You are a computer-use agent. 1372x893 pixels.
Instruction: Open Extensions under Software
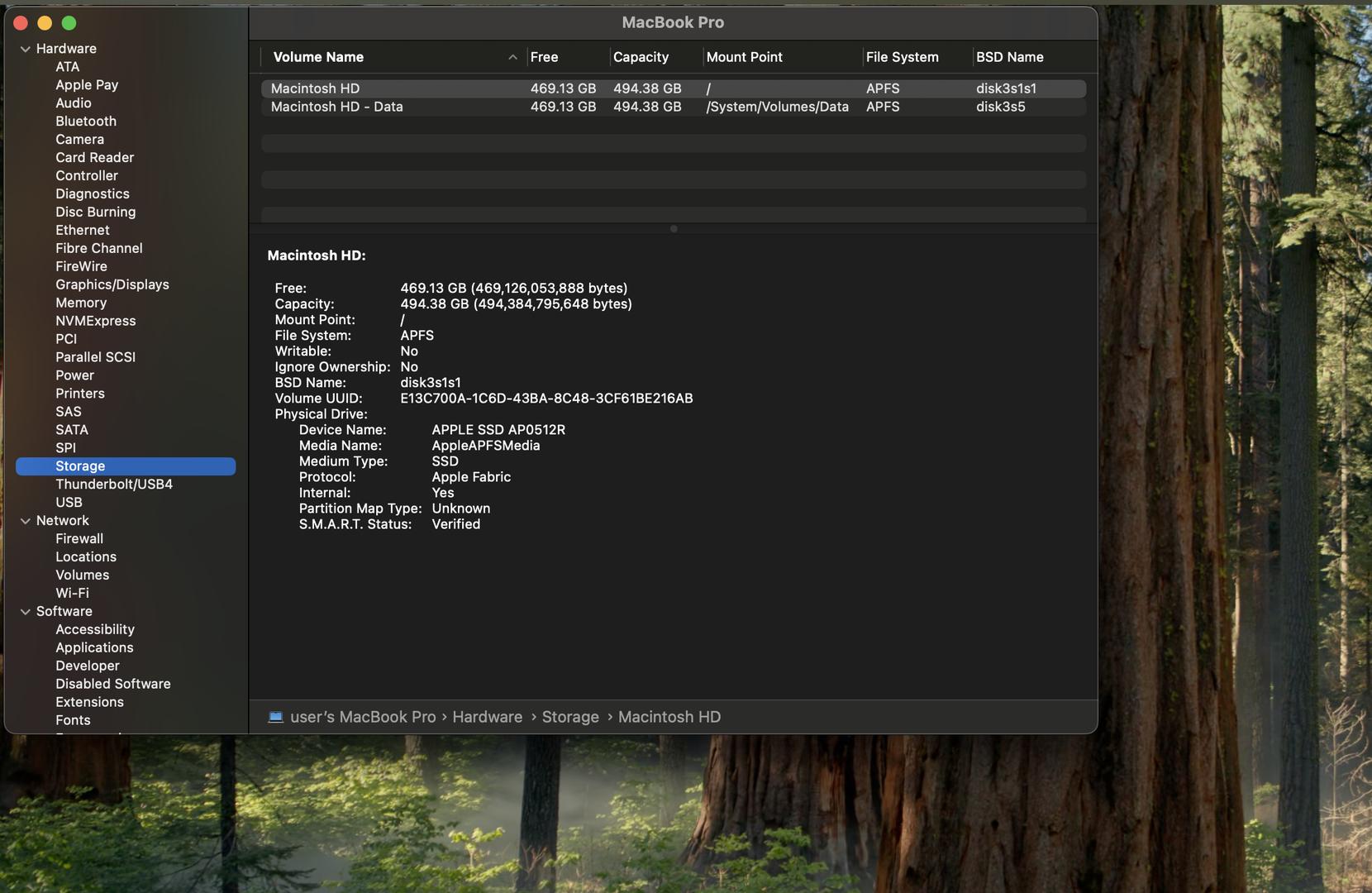click(90, 703)
